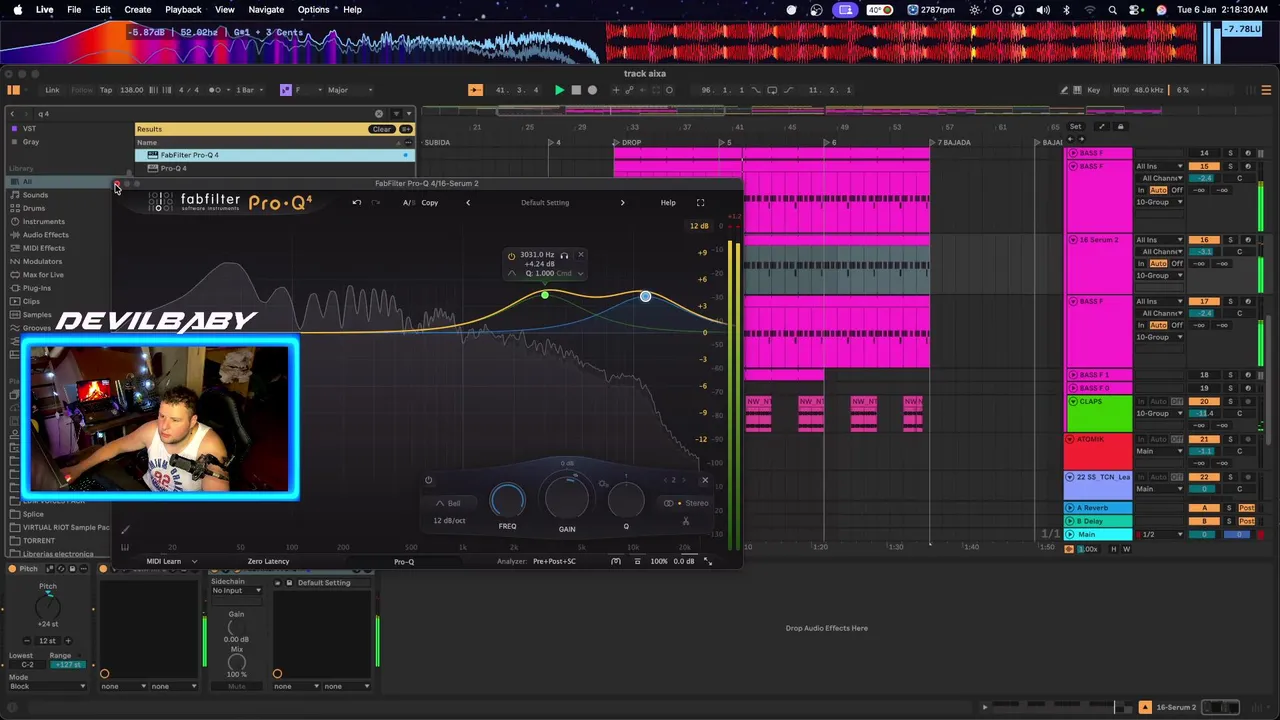Select FabFilter Pro-Q 4 result row
The height and width of the screenshot is (720, 1280).
(x=275, y=155)
